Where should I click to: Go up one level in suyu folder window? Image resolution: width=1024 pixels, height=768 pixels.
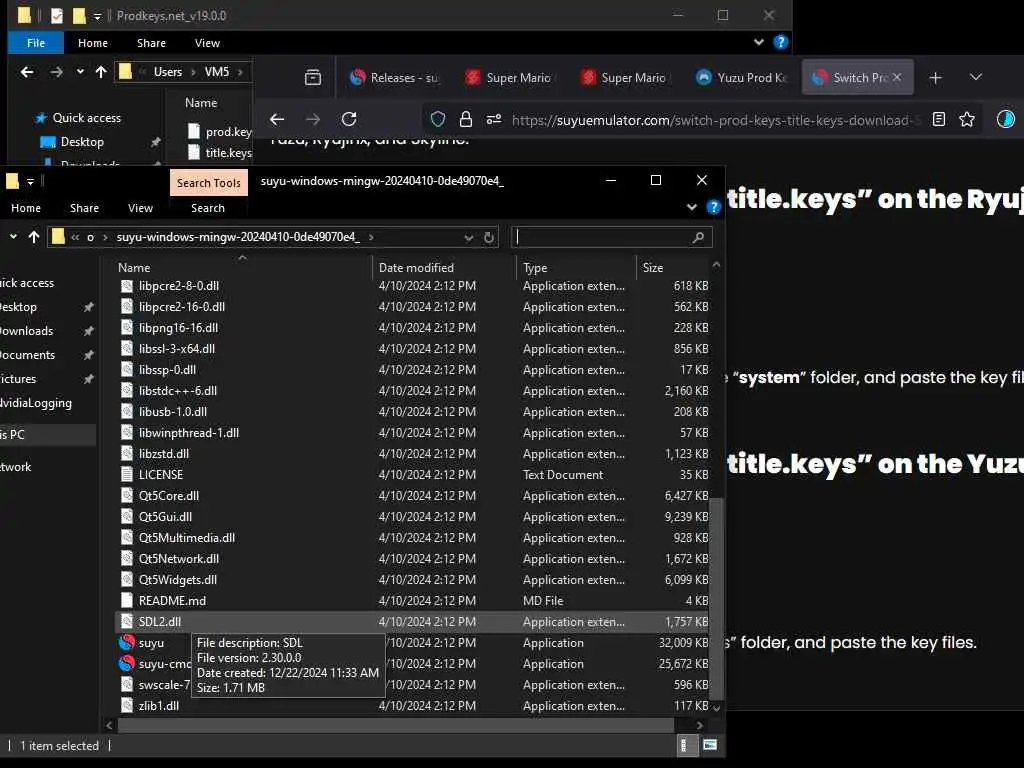coord(34,237)
